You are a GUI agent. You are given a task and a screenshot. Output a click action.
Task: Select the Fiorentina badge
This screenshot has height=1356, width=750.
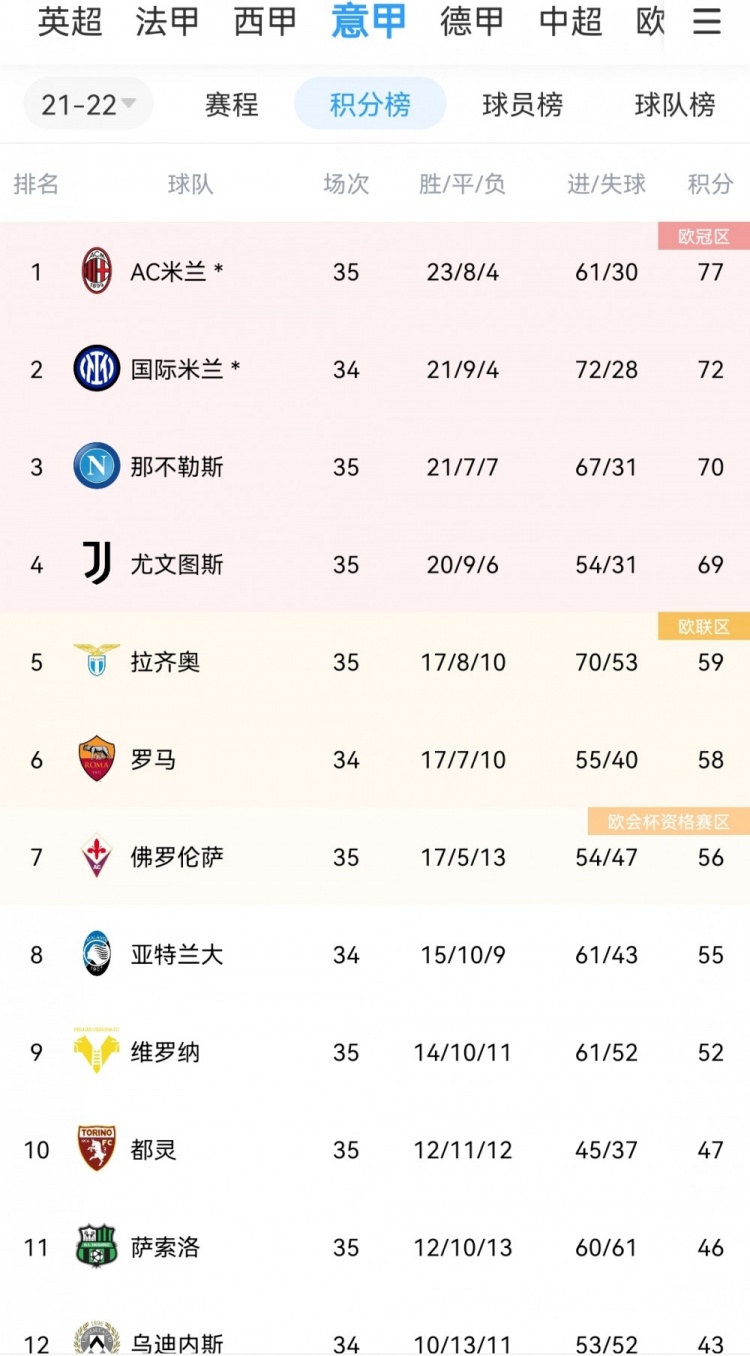97,856
